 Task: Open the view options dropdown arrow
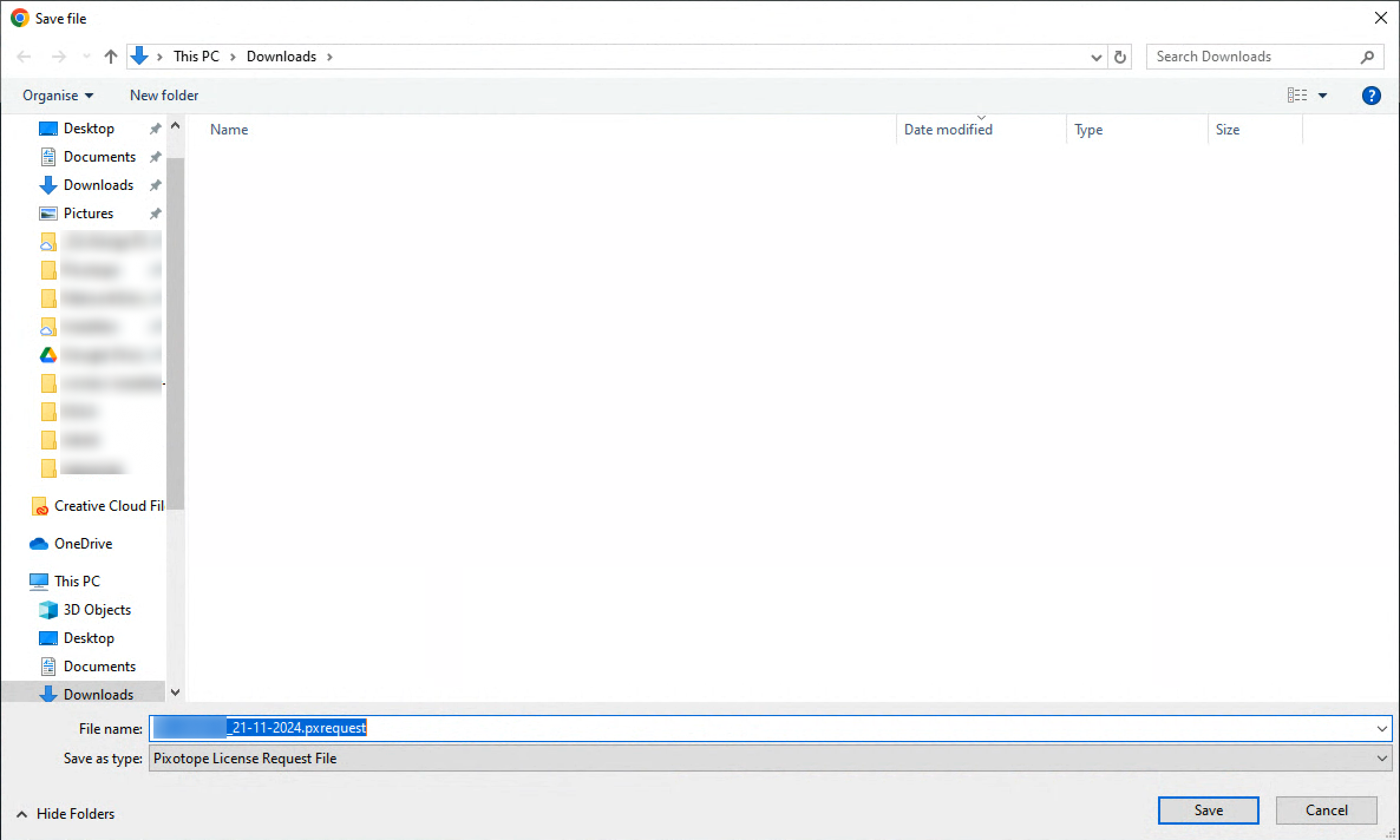(1323, 96)
